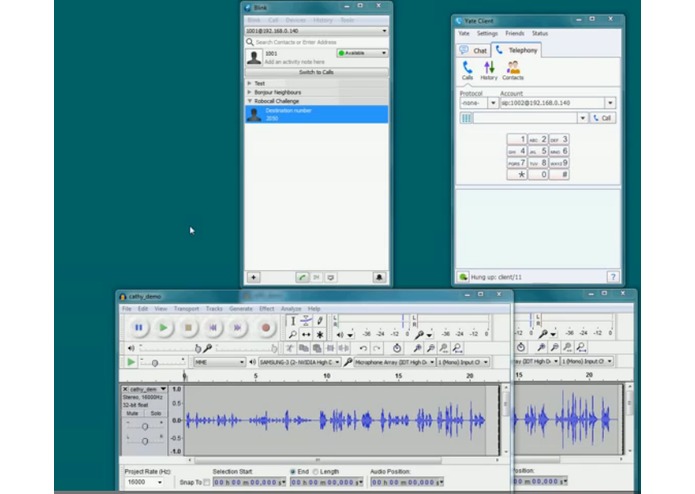Pause playback in the cathy_demo Audacity window

pos(139,327)
